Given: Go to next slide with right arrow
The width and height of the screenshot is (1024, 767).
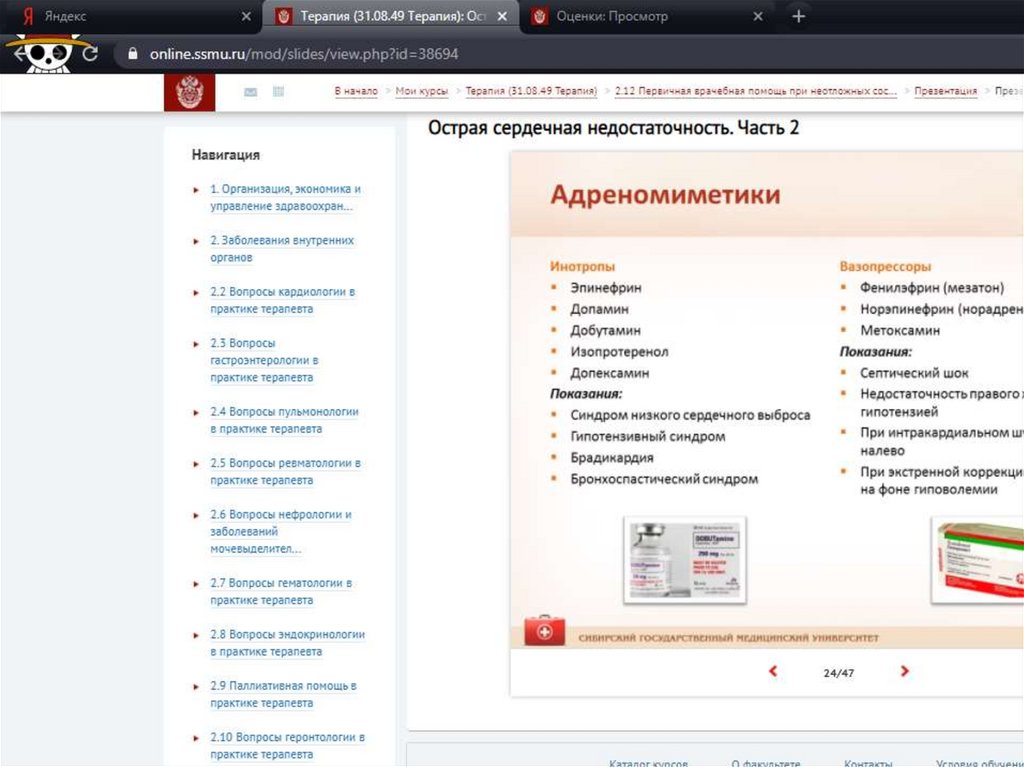Looking at the screenshot, I should click(x=904, y=671).
